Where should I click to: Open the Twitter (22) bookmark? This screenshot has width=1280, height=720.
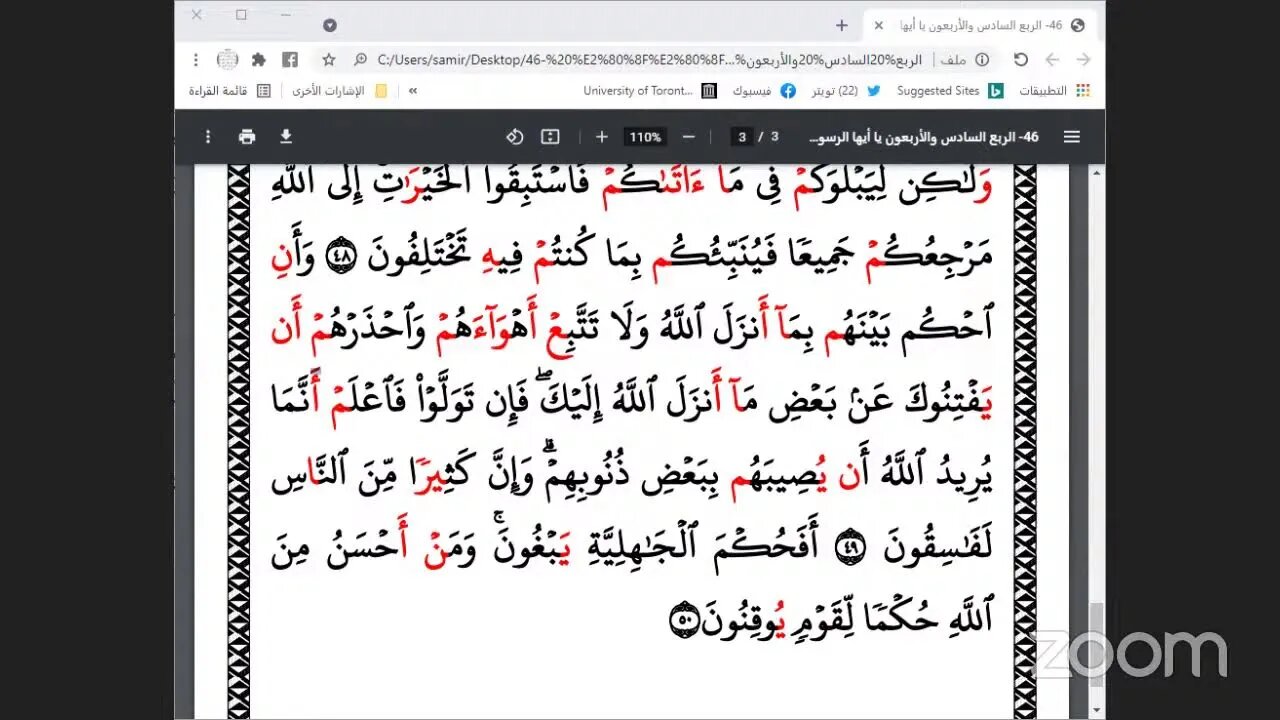point(846,91)
